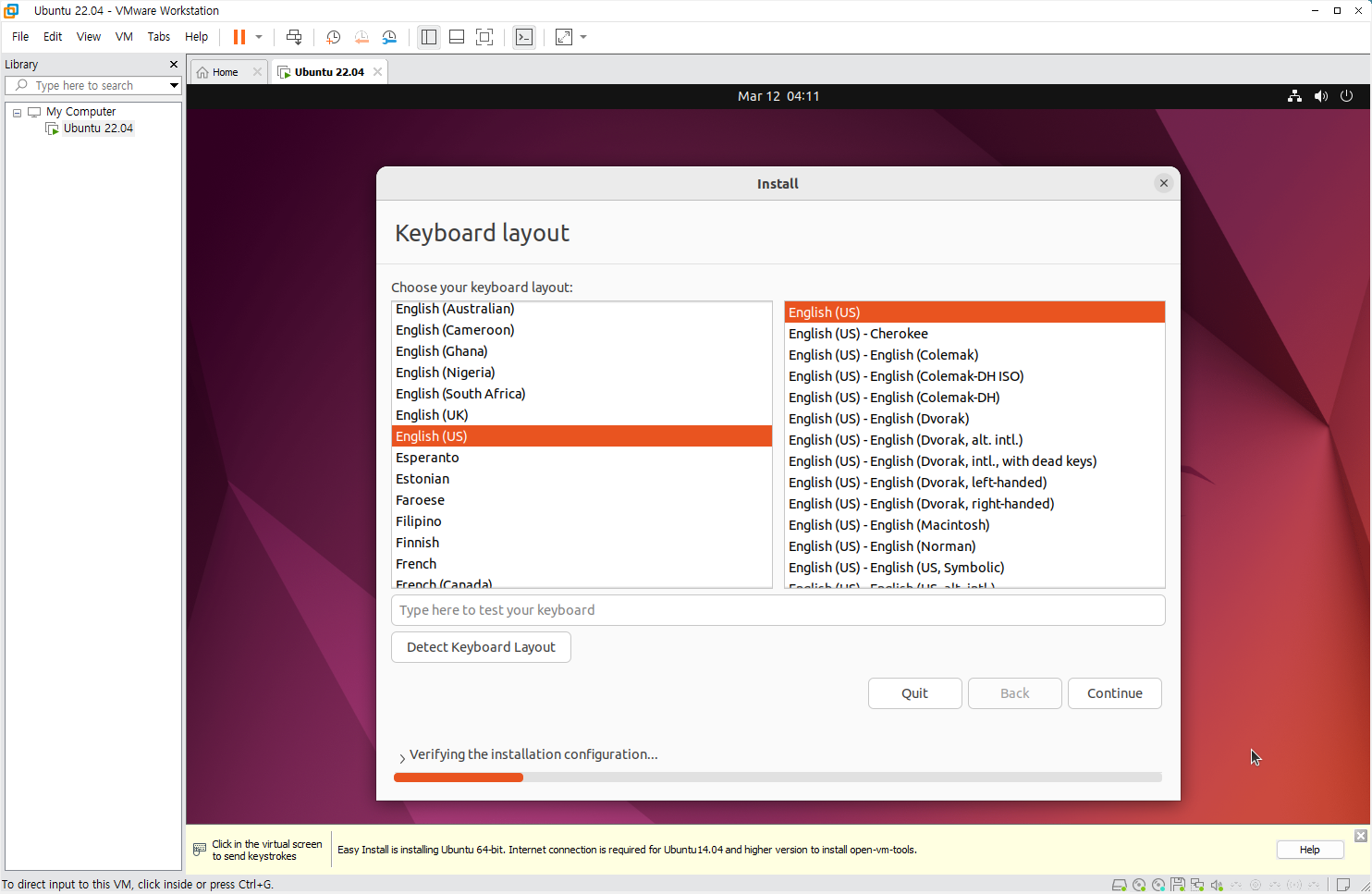Screen dimensions: 1372x894
Task: Choose the English (US, Symbolic) variant
Action: pyautogui.click(x=974, y=568)
